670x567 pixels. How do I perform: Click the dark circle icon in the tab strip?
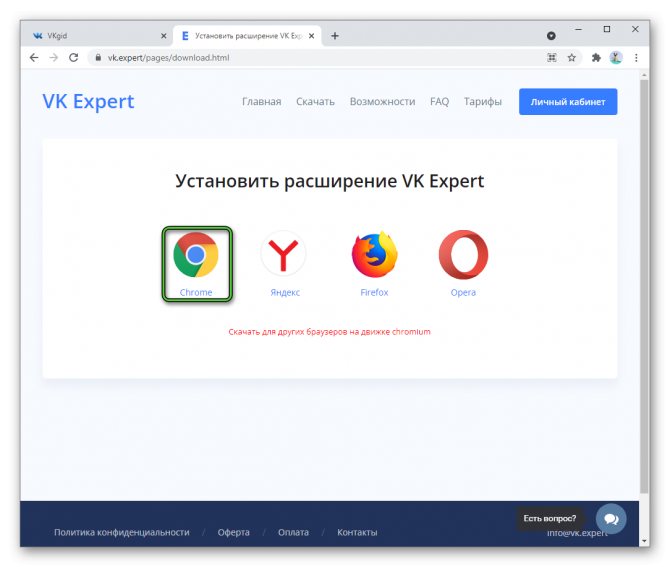551,36
